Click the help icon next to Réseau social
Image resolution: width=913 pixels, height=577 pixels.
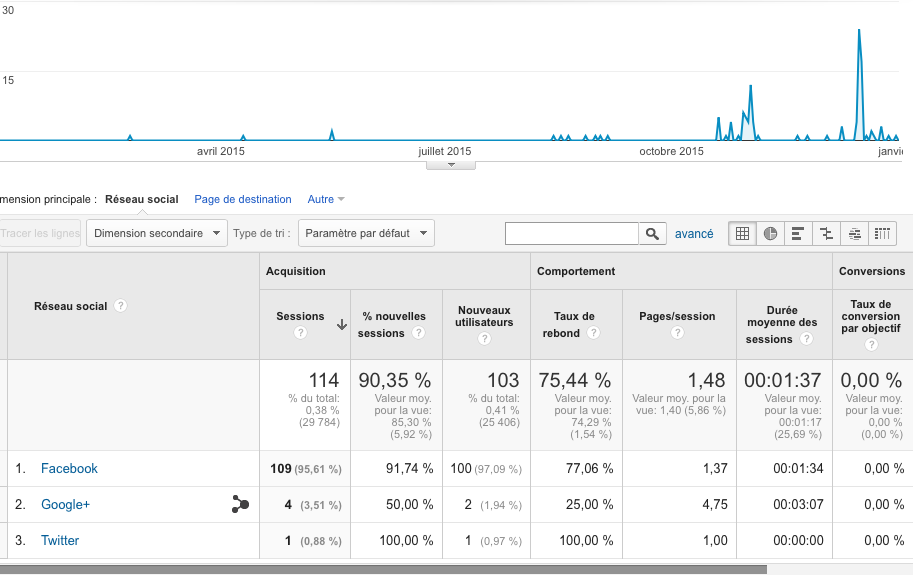[121, 306]
